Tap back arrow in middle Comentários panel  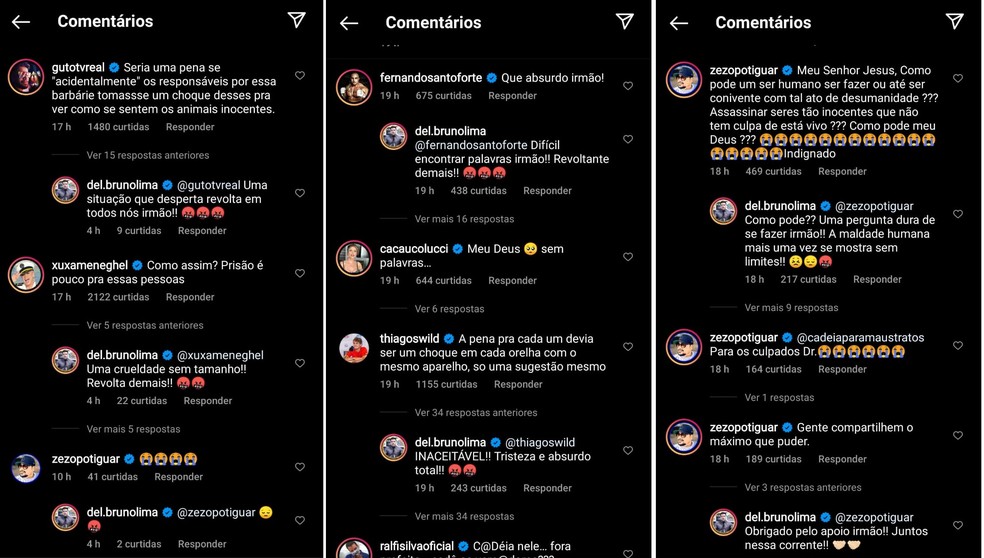tap(349, 24)
